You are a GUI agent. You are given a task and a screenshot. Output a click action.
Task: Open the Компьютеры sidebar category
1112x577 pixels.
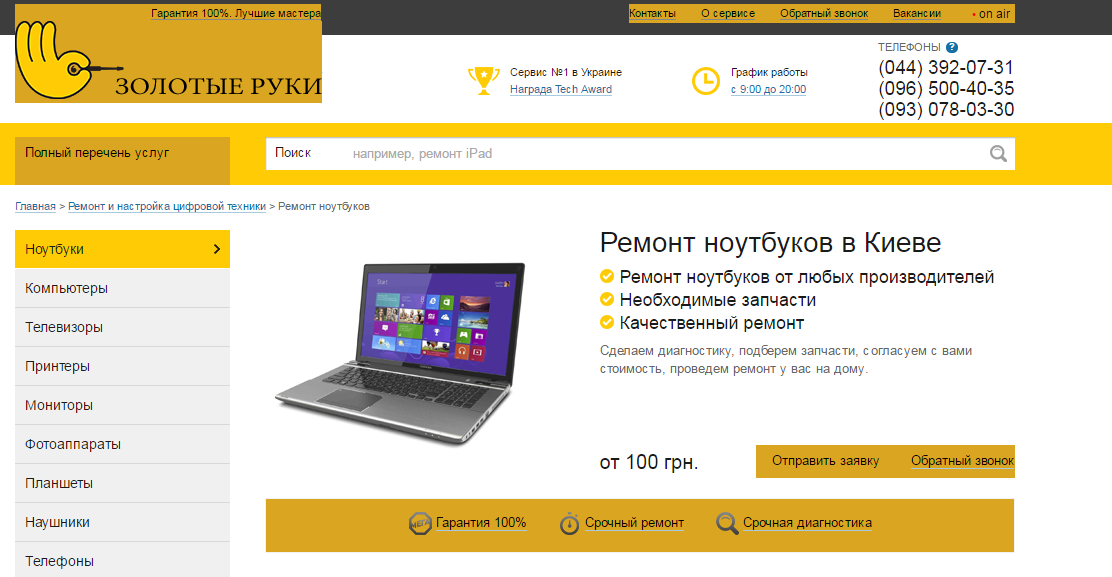[122, 288]
